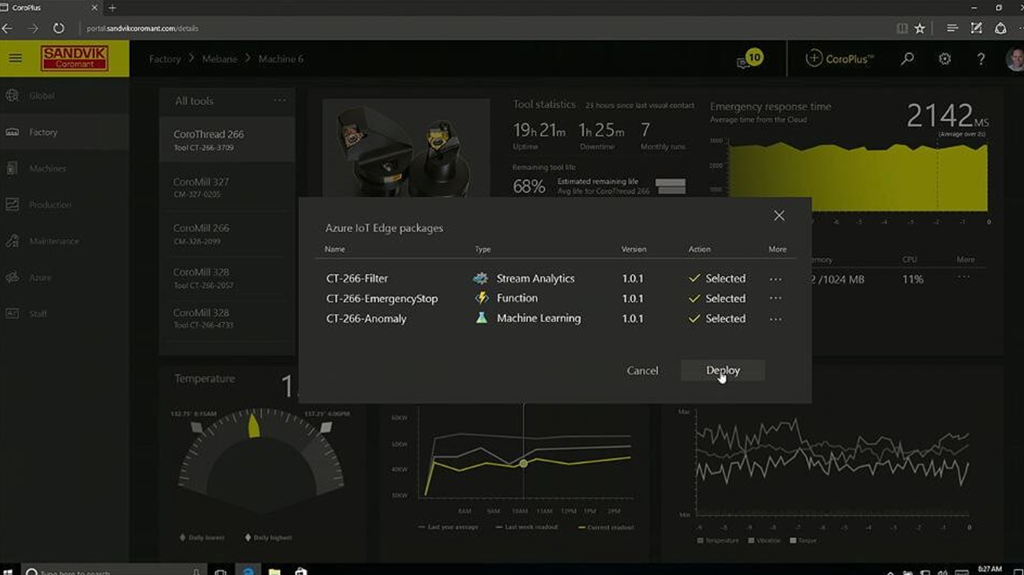The height and width of the screenshot is (575, 1024).
Task: Reload the page in the browser
Action: tap(59, 28)
